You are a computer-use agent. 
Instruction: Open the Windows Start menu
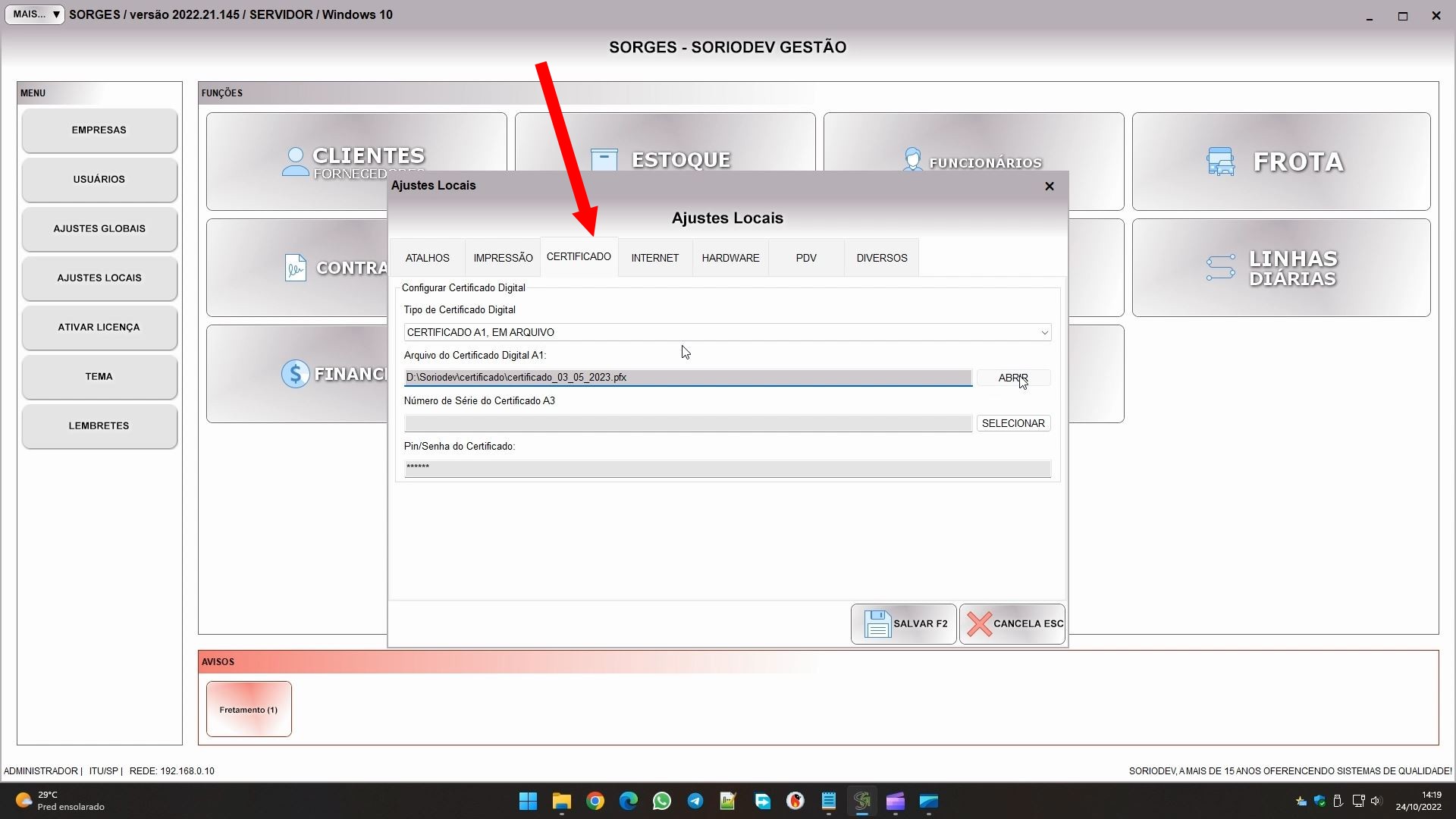pyautogui.click(x=529, y=801)
